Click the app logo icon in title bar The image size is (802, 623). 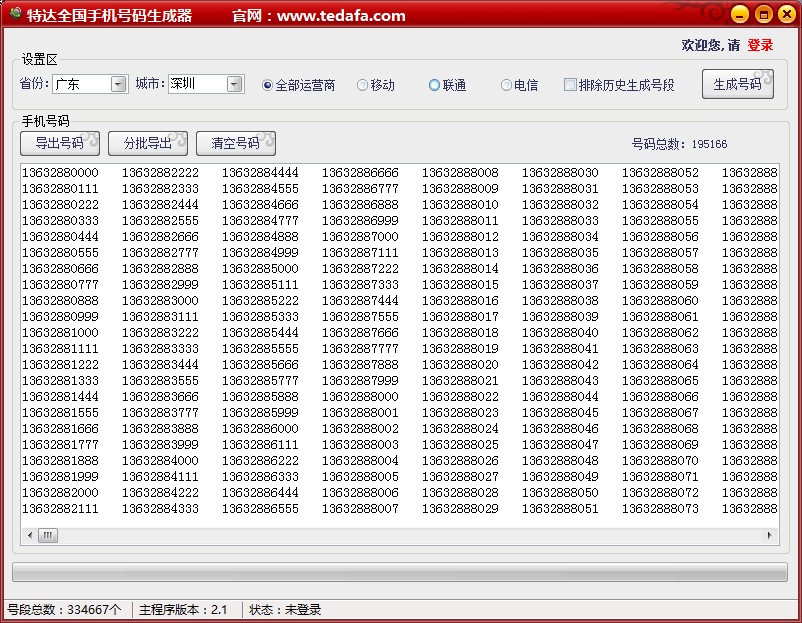[x=14, y=15]
